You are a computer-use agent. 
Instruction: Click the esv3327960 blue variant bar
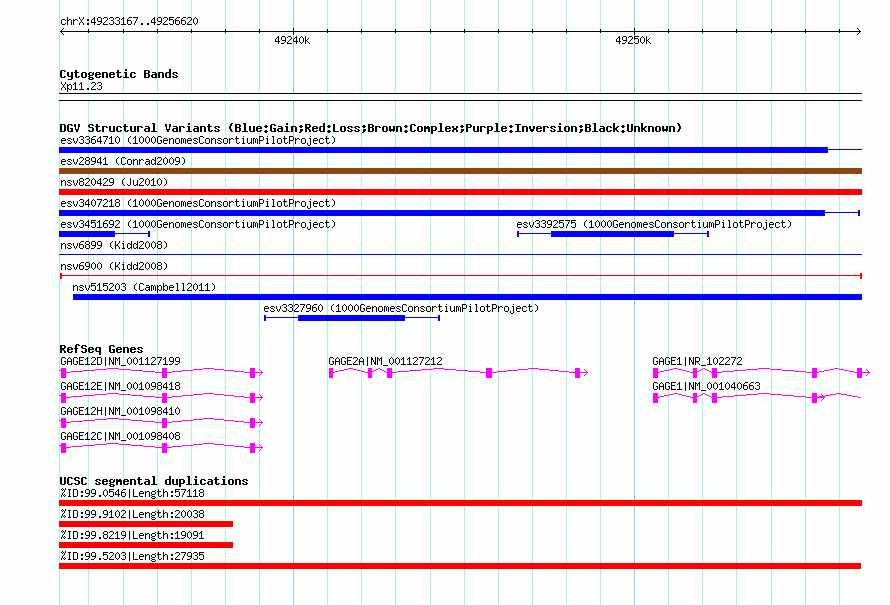(x=351, y=318)
